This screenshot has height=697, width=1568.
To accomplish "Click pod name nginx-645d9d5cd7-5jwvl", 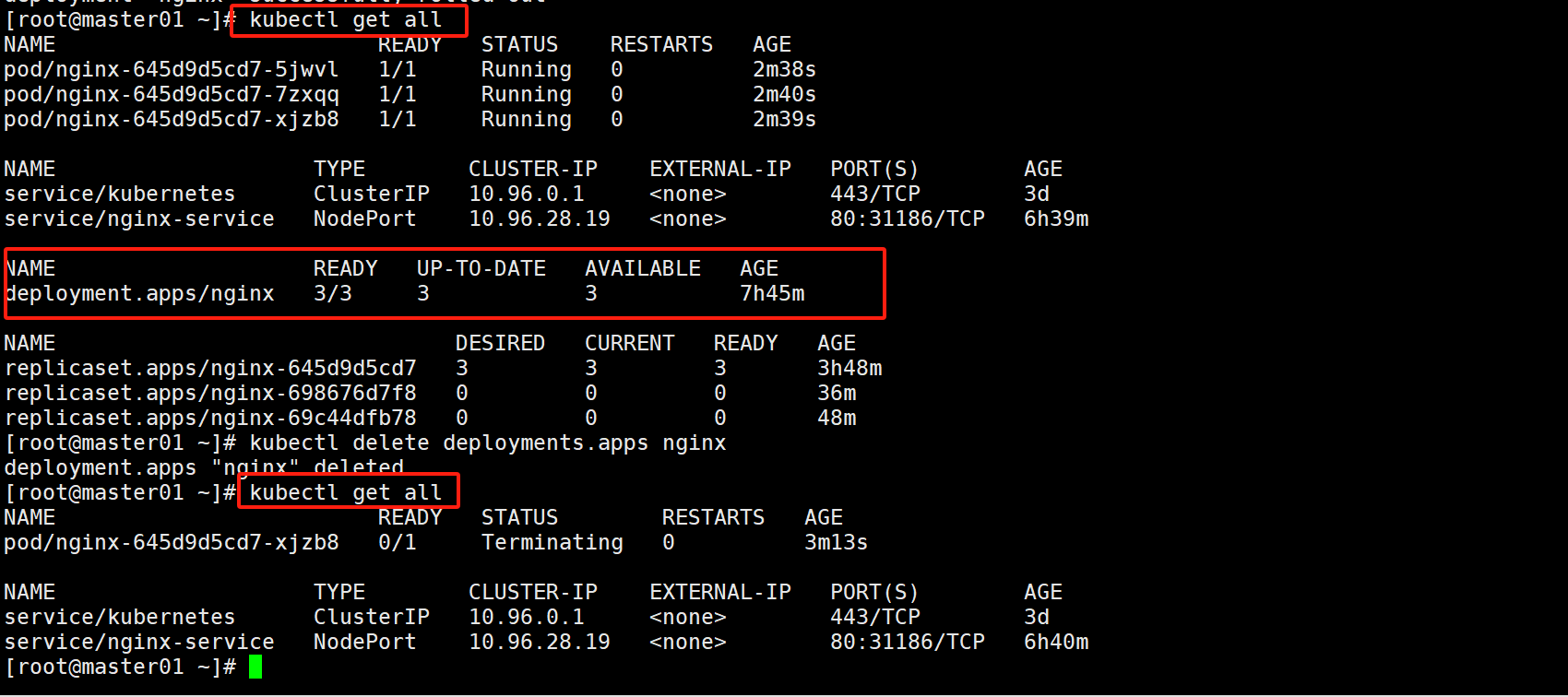I will coord(172,70).
